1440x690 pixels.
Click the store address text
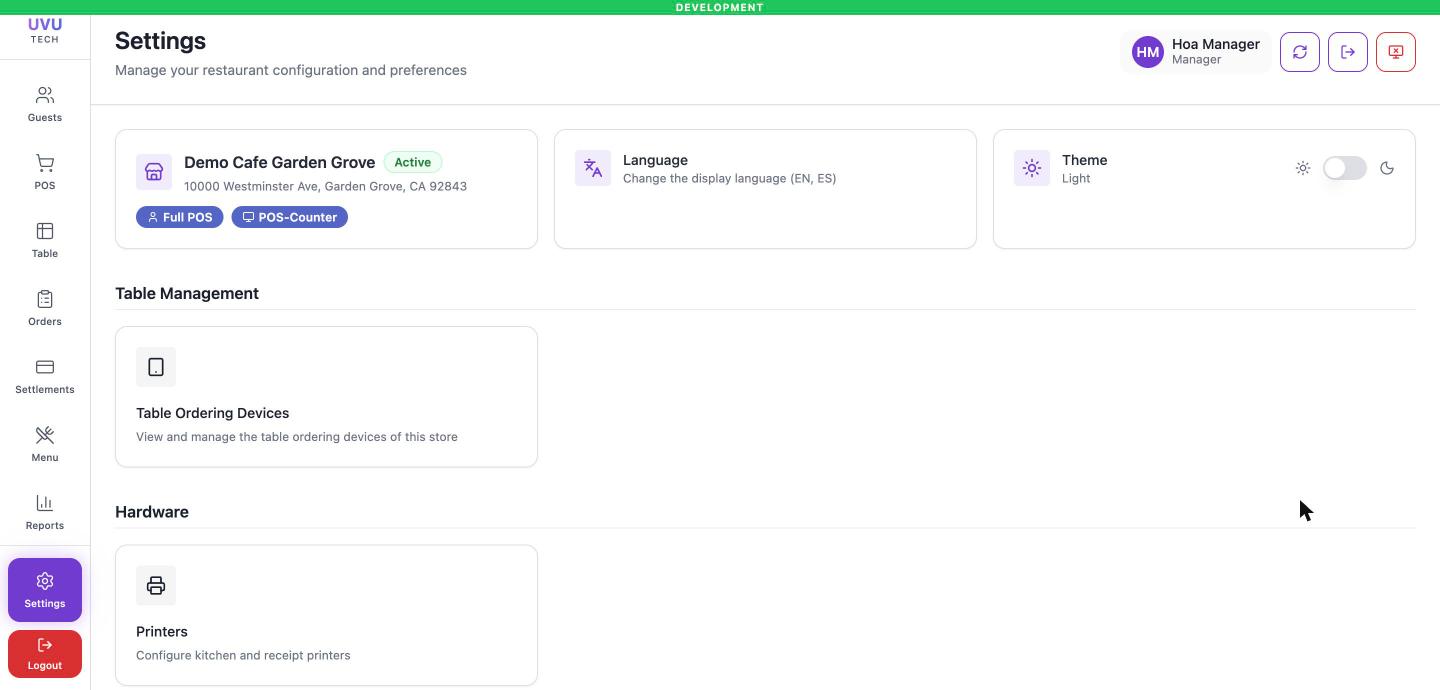325,186
